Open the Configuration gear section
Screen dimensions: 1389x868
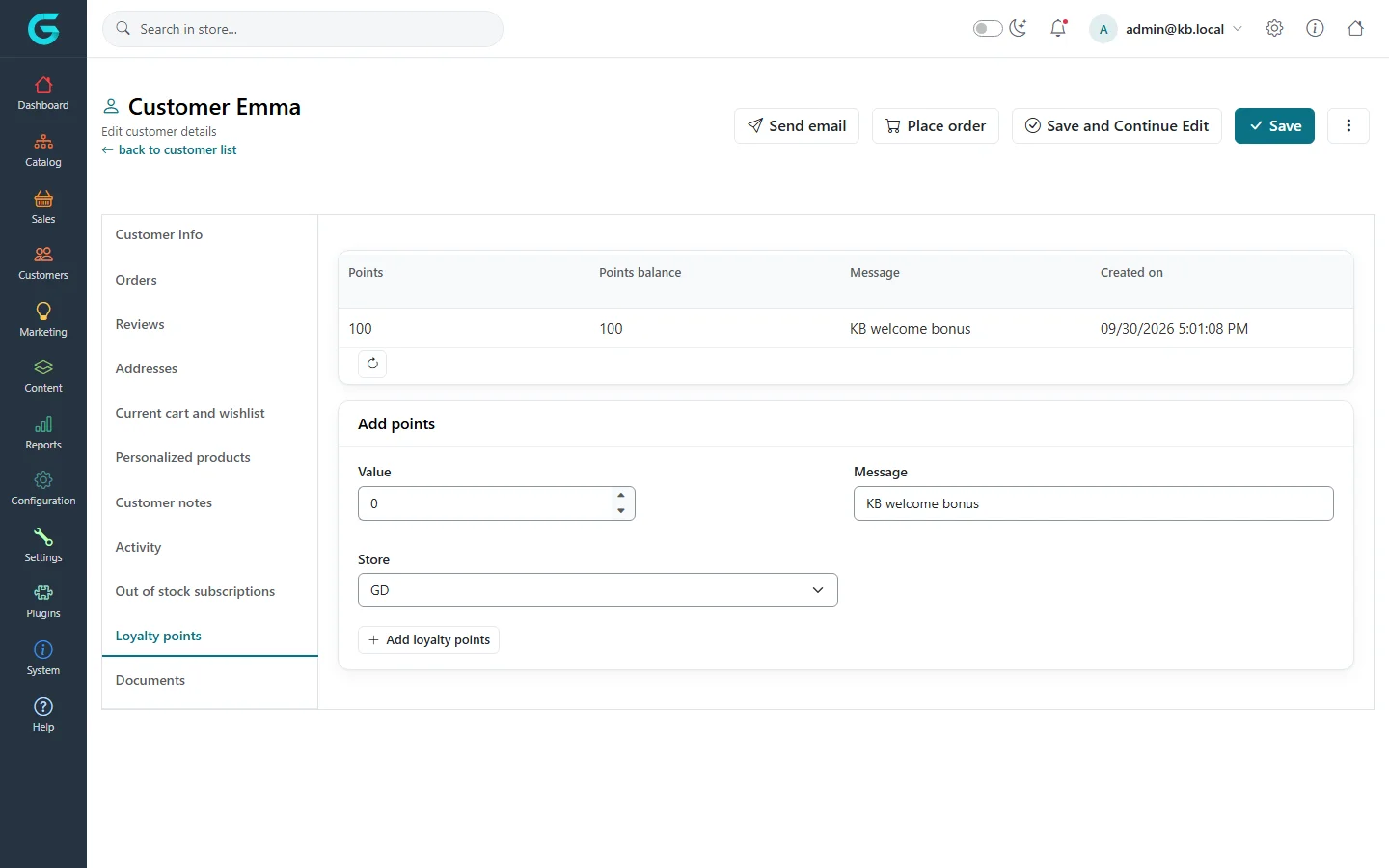coord(43,489)
